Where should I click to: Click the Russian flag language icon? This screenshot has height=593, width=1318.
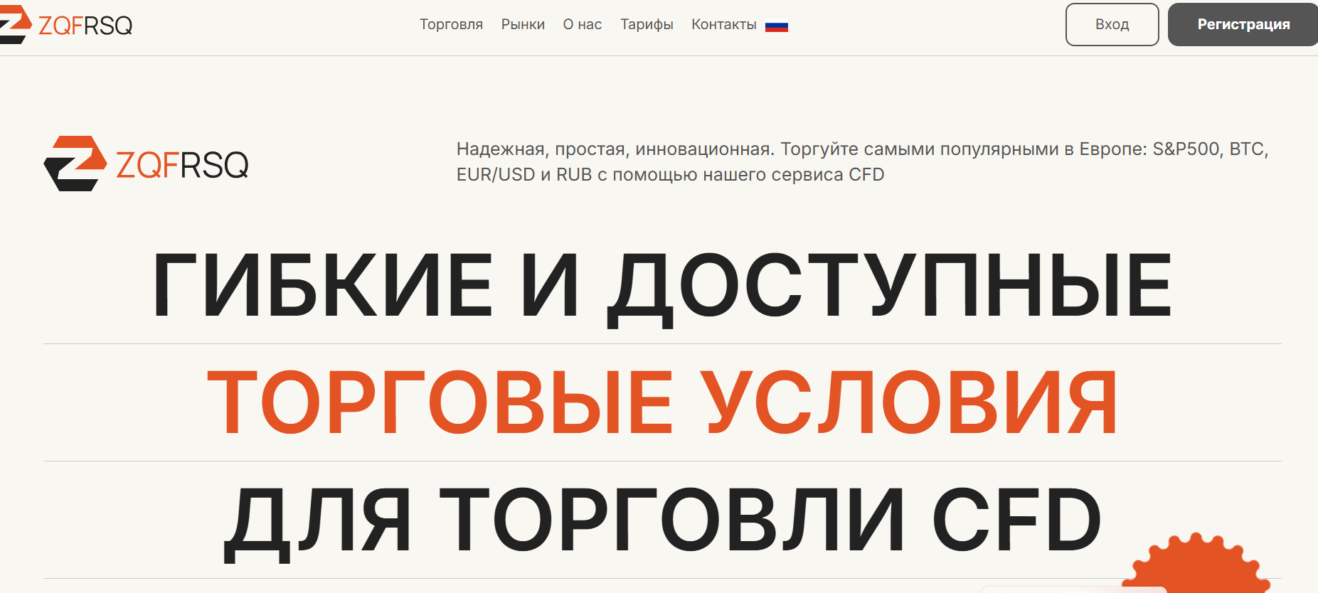[x=776, y=25]
